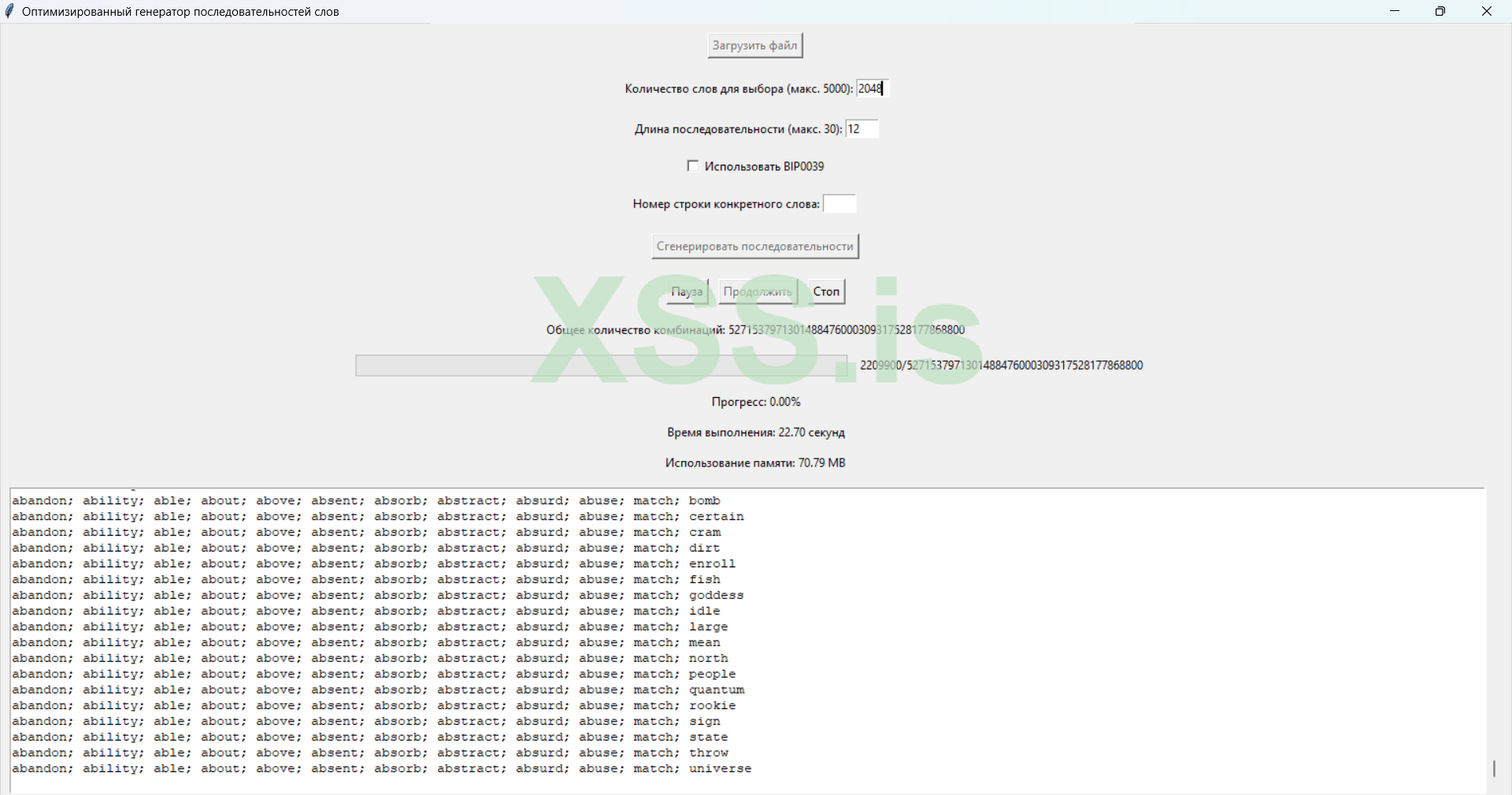
Task: Enable the Использовать BIP0039 checkbox
Action: click(x=693, y=166)
